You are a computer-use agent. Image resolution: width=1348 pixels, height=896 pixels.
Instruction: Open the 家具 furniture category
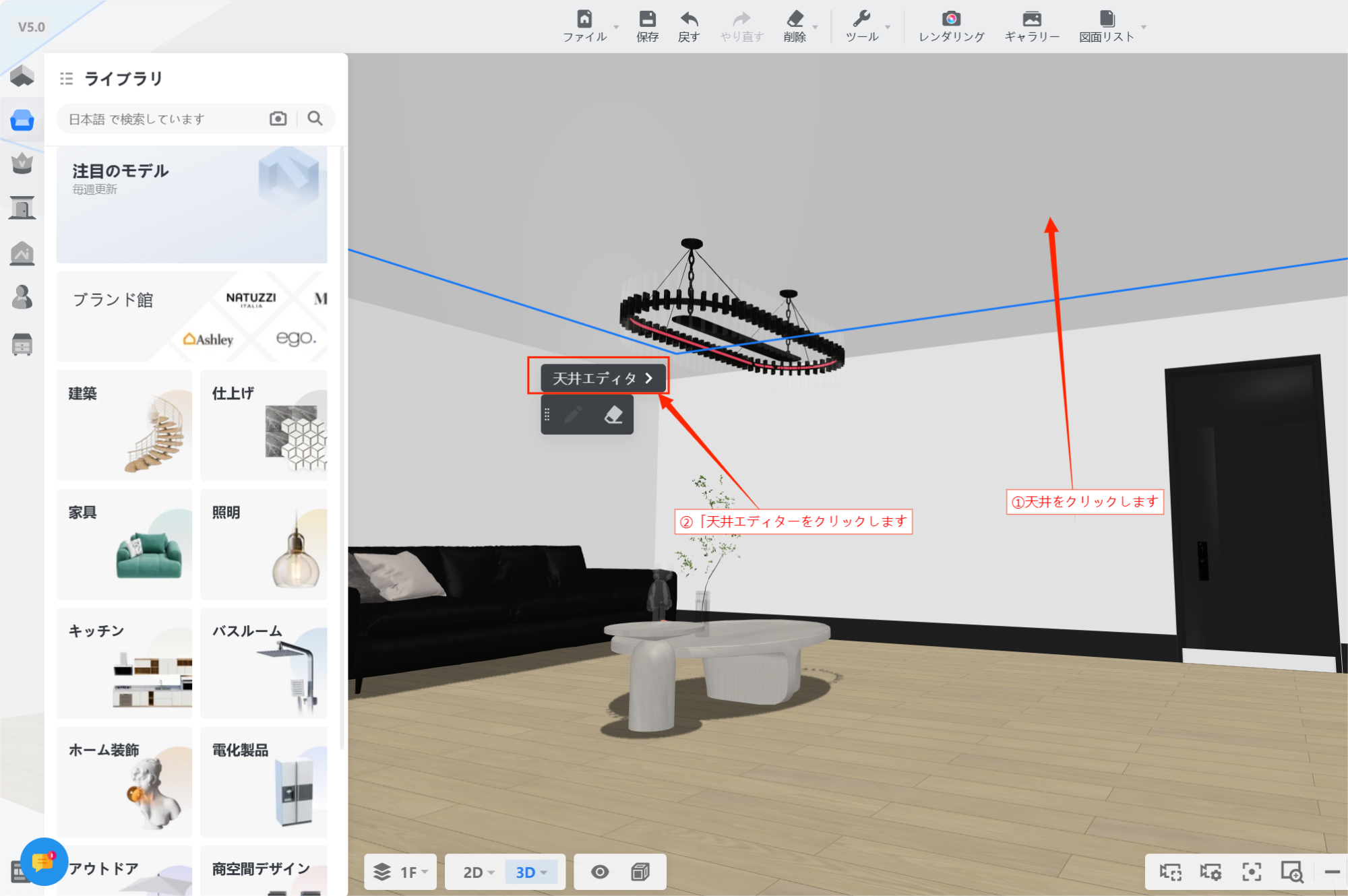pos(124,544)
